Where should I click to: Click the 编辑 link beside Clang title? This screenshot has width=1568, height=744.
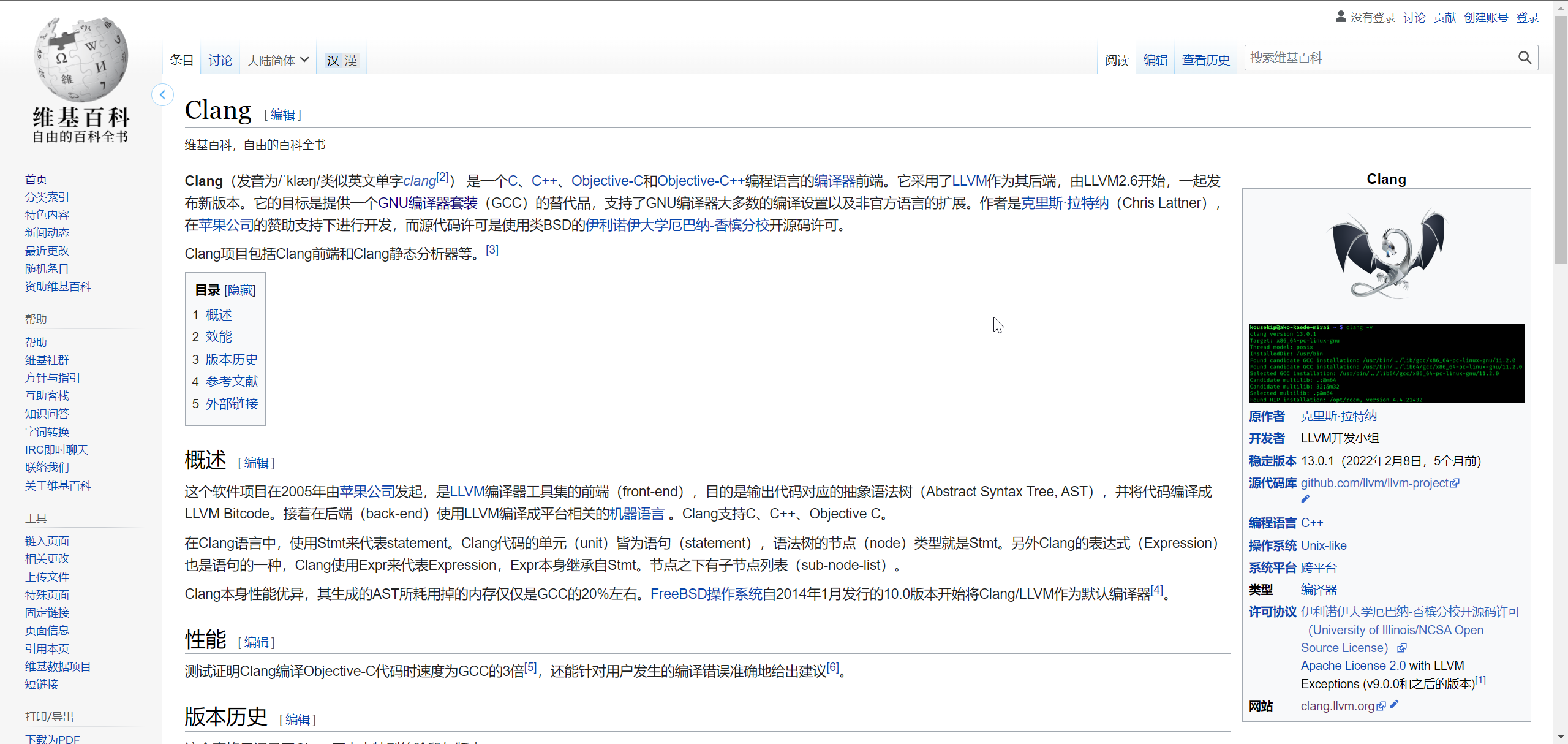click(x=282, y=115)
